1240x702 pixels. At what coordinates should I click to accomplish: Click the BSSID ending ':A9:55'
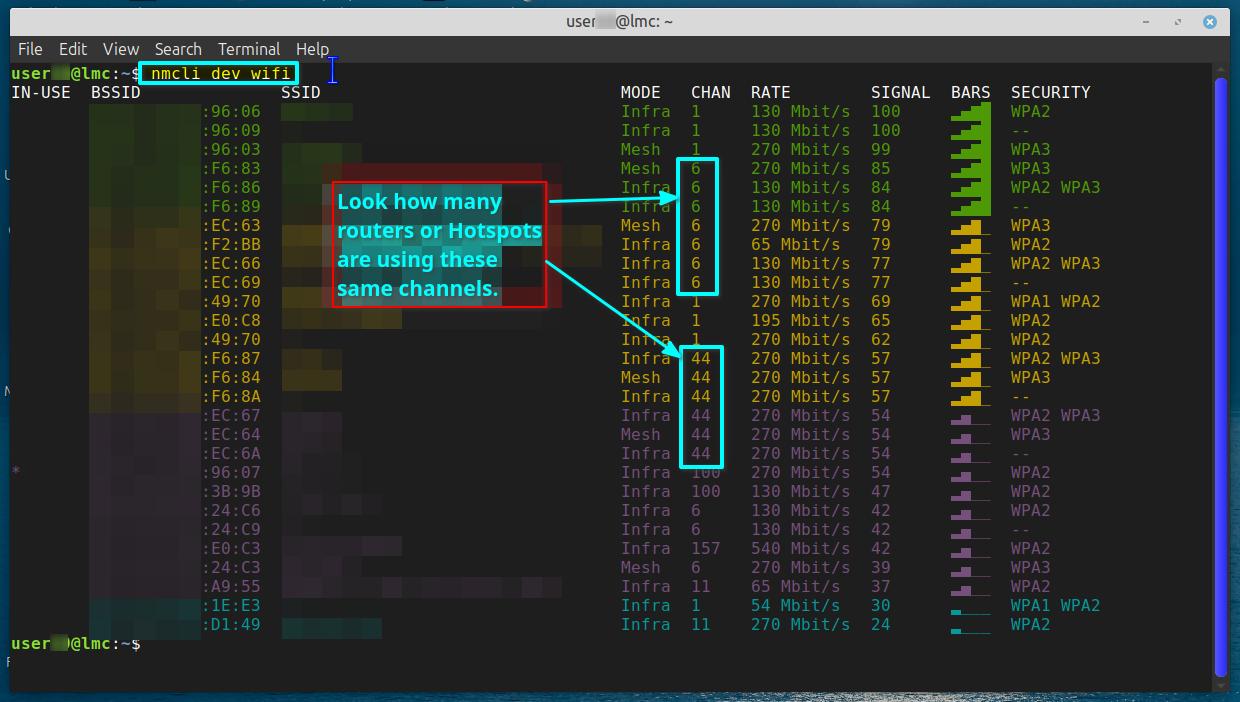click(231, 586)
